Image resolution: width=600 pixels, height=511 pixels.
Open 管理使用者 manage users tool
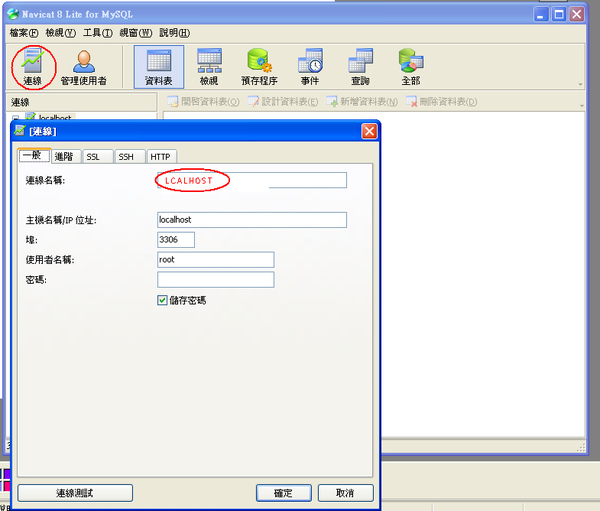click(84, 67)
